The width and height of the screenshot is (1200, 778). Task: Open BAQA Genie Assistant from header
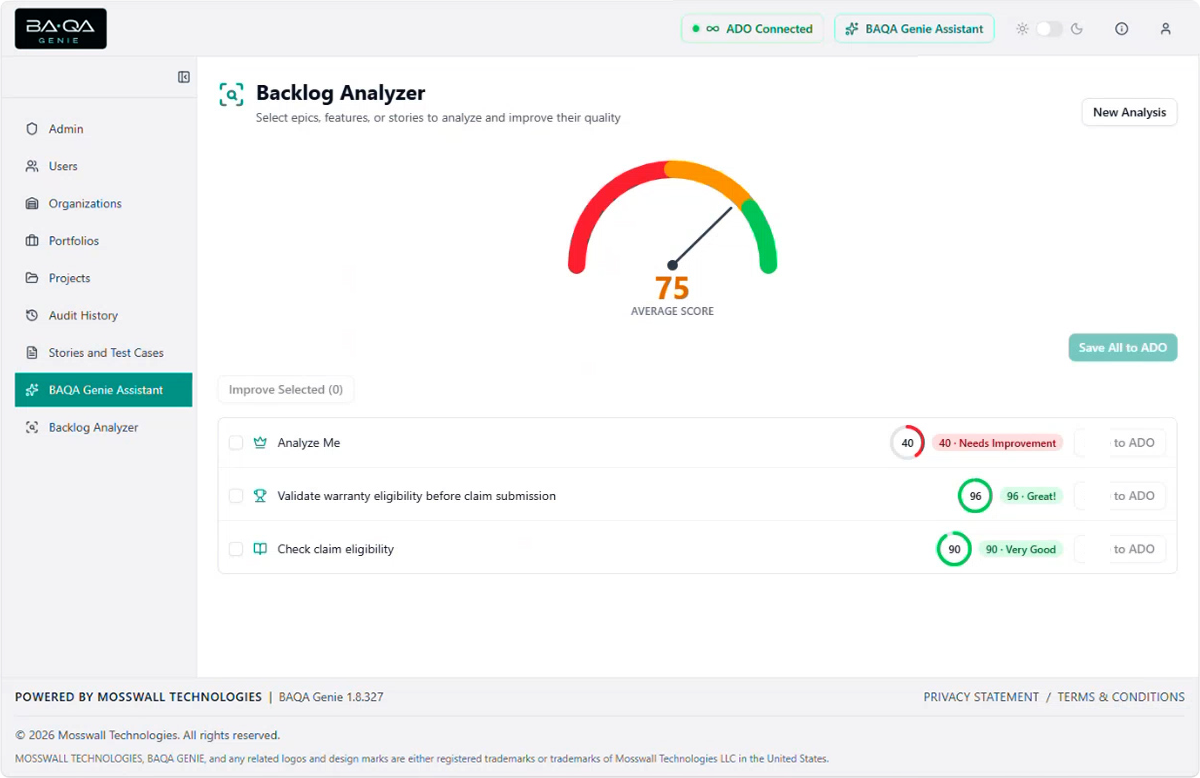[914, 29]
